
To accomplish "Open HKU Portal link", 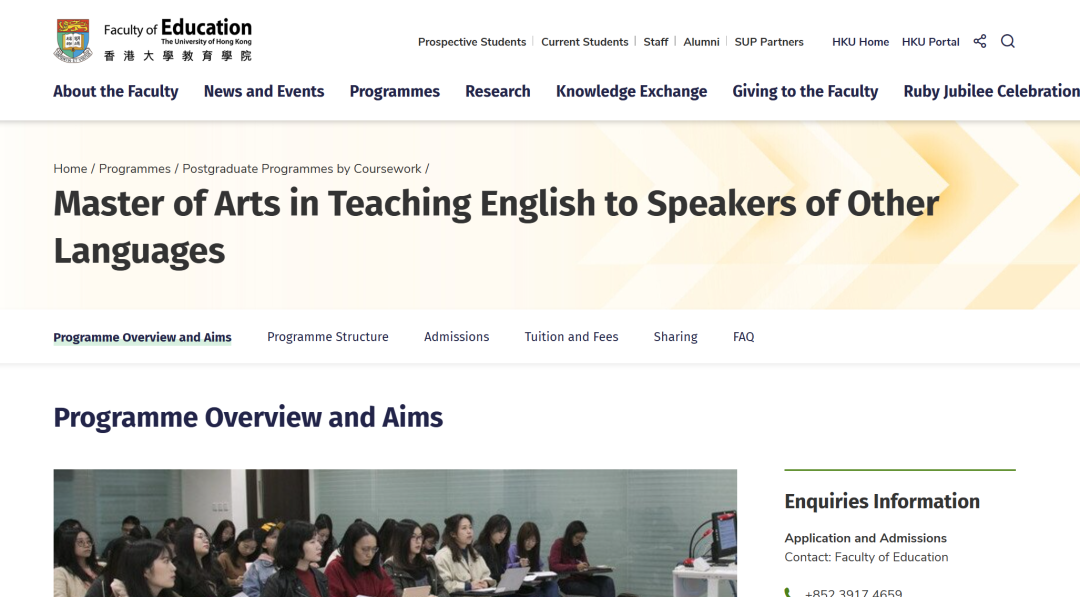I will pyautogui.click(x=931, y=42).
